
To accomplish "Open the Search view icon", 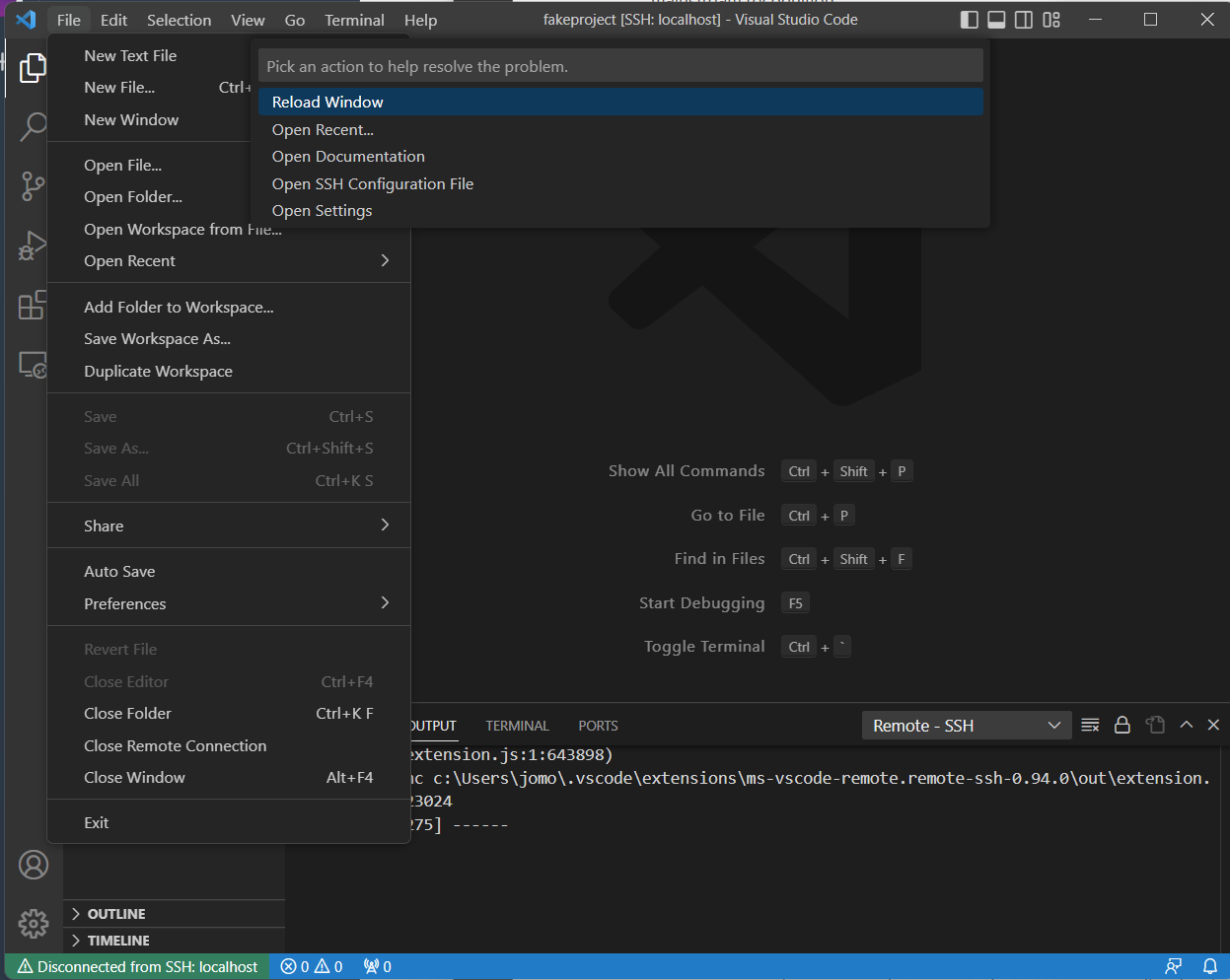I will click(x=33, y=126).
